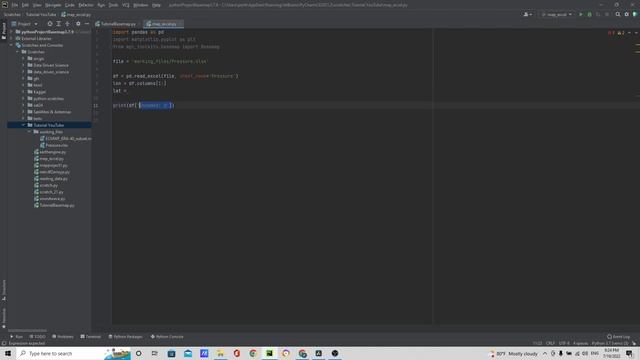
Task: Toggle the Structure side tool button
Action: 4,290
